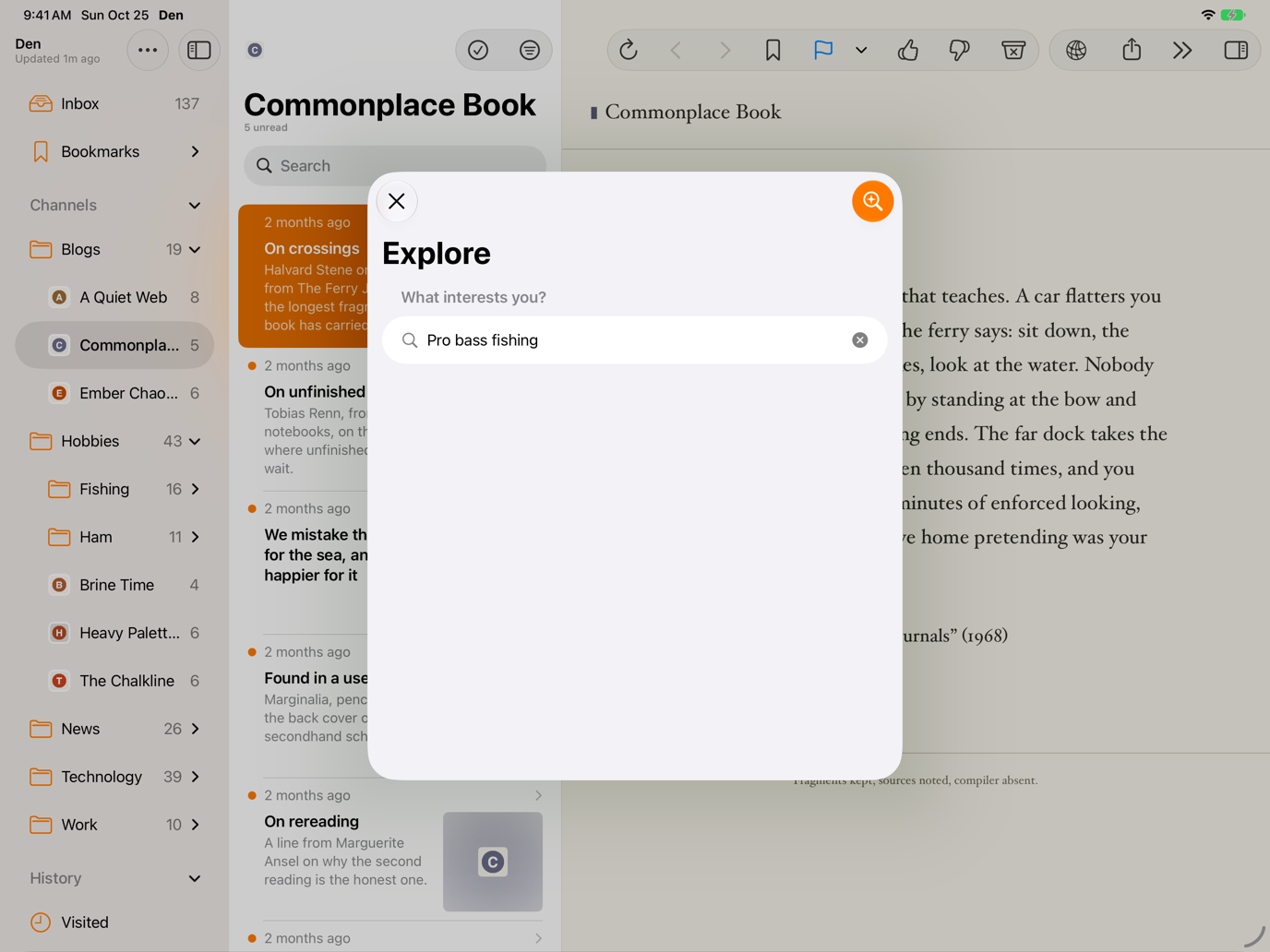Open the Technology folder

114,777
